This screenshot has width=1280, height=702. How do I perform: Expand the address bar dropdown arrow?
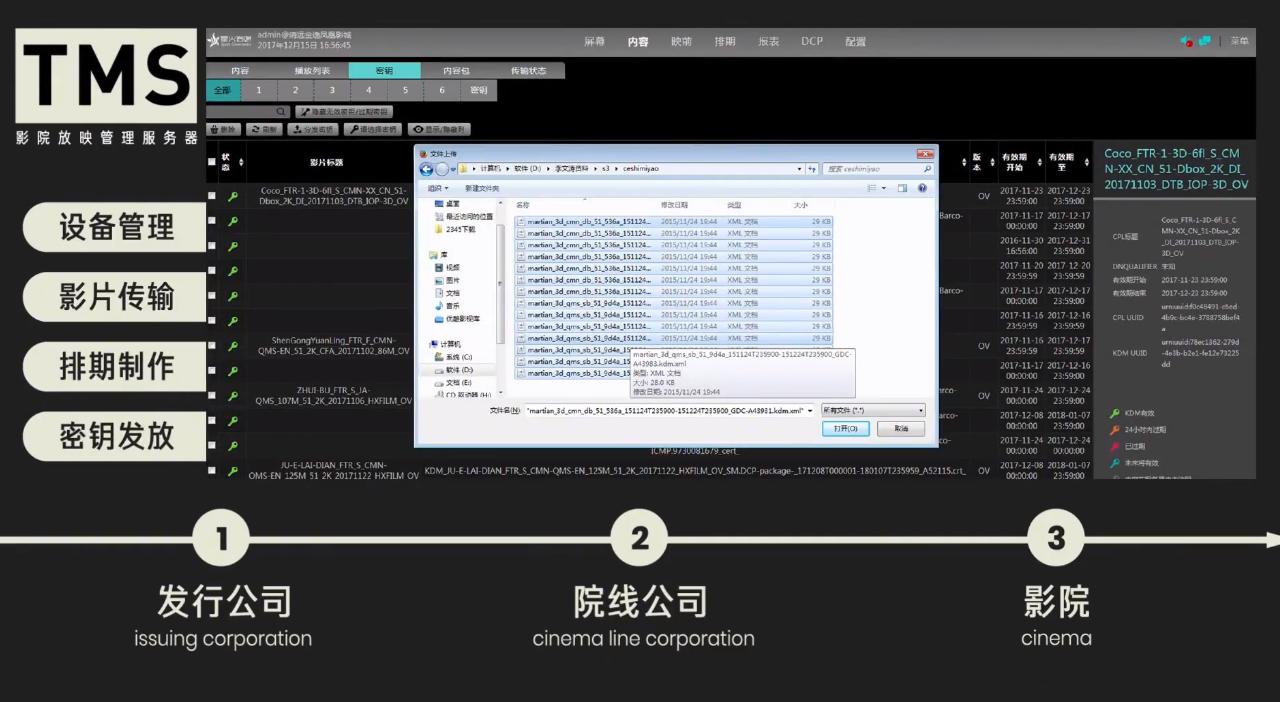(x=799, y=168)
